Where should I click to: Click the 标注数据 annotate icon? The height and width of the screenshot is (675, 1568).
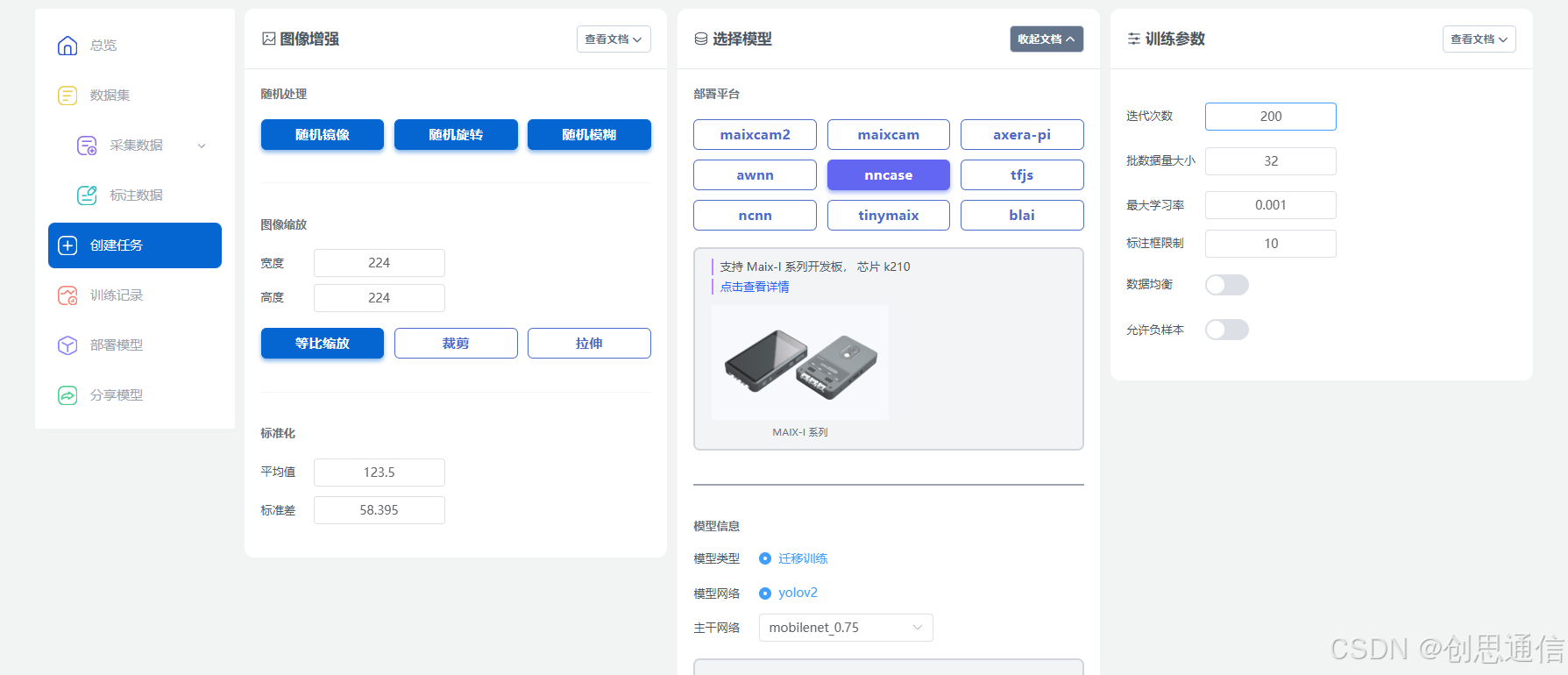pyautogui.click(x=87, y=195)
